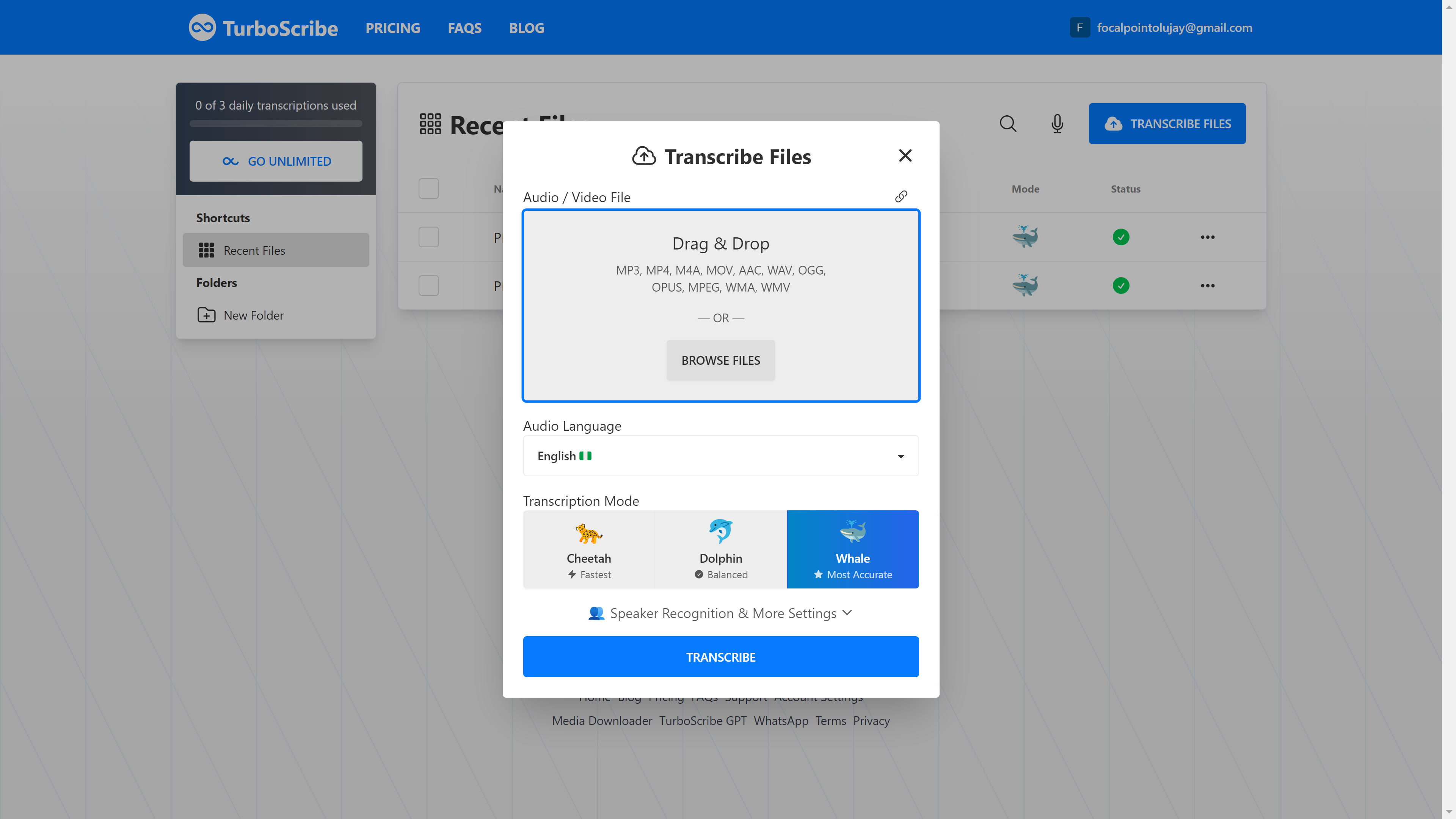Open the PRICING nav item
This screenshot has height=819, width=1456.
393,28
